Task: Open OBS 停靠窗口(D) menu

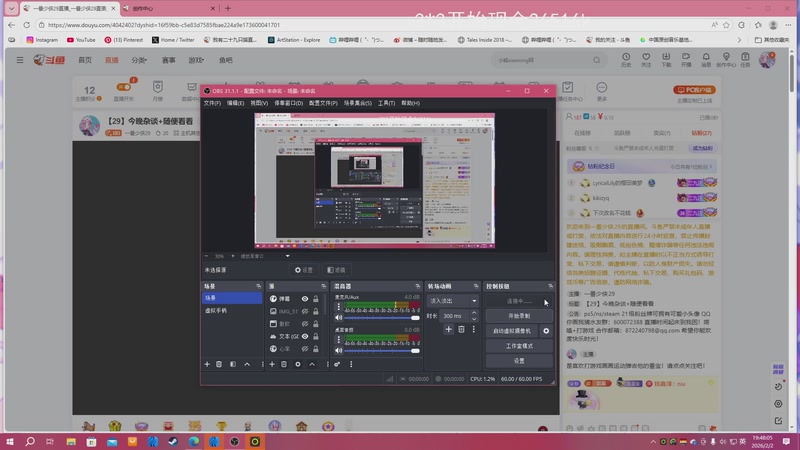Action: click(x=288, y=103)
